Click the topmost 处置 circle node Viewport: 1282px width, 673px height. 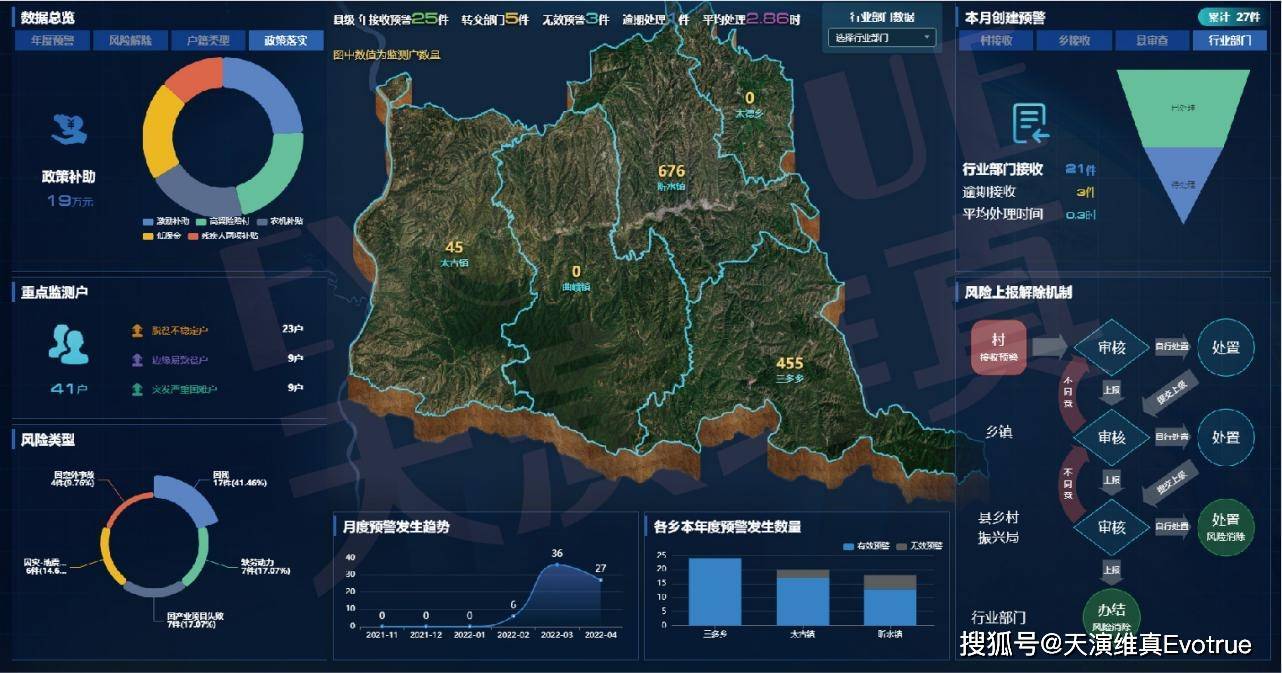[x=1226, y=345]
